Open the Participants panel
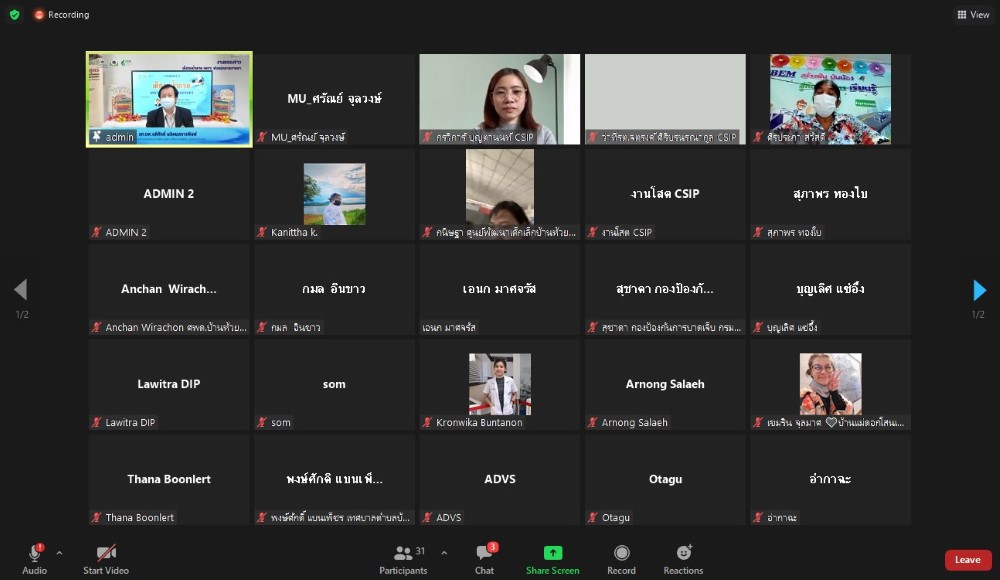The height and width of the screenshot is (580, 1000). [403, 554]
